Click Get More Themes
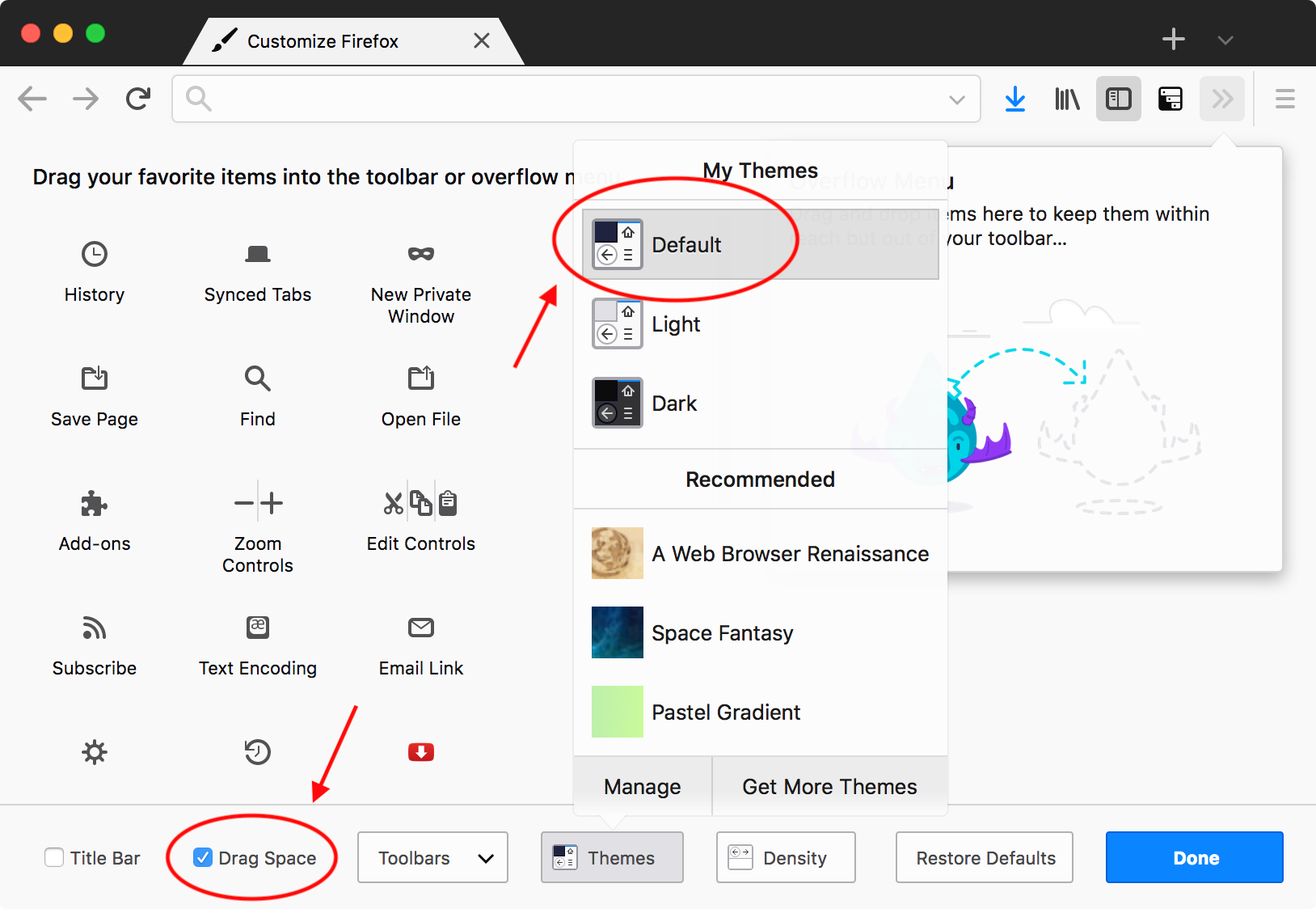The height and width of the screenshot is (909, 1316). click(830, 786)
